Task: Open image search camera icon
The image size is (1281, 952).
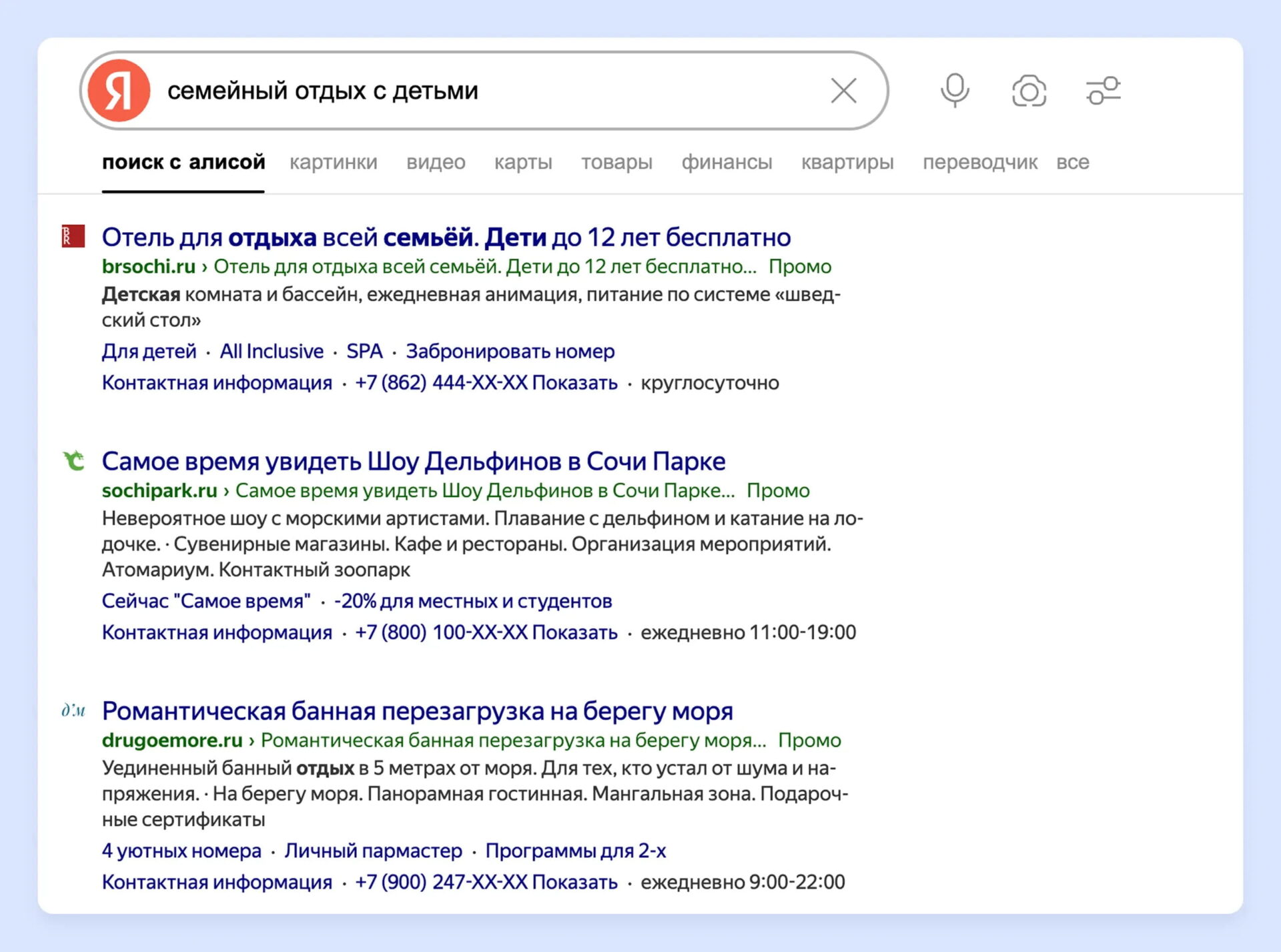Action: click(x=1029, y=91)
